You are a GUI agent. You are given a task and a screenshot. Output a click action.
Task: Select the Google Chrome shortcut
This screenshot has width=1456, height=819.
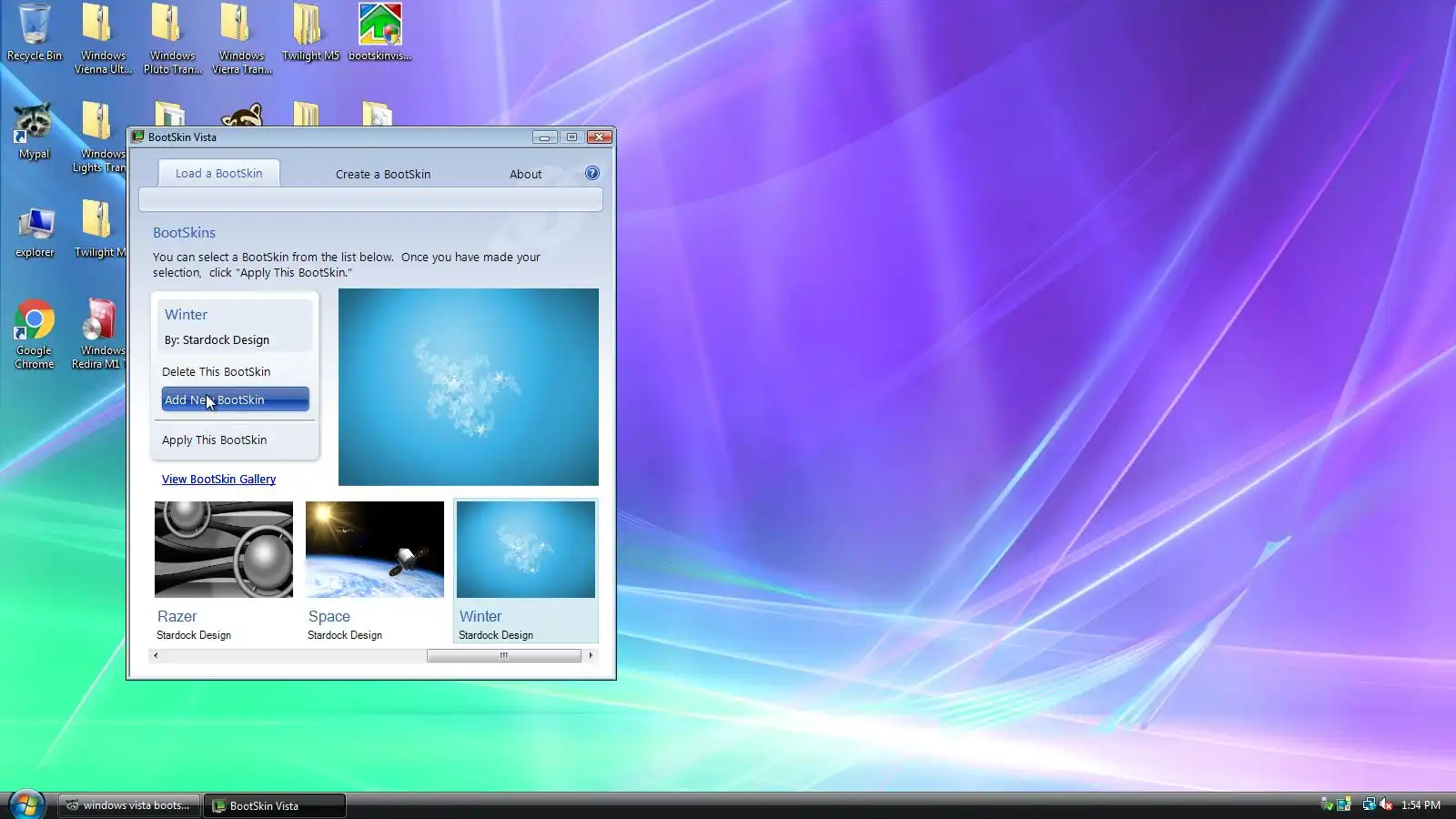coord(34,334)
